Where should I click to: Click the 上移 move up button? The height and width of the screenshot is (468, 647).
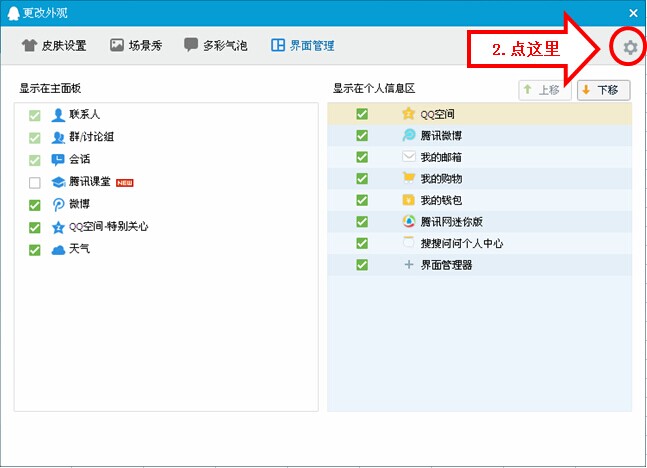[x=545, y=90]
